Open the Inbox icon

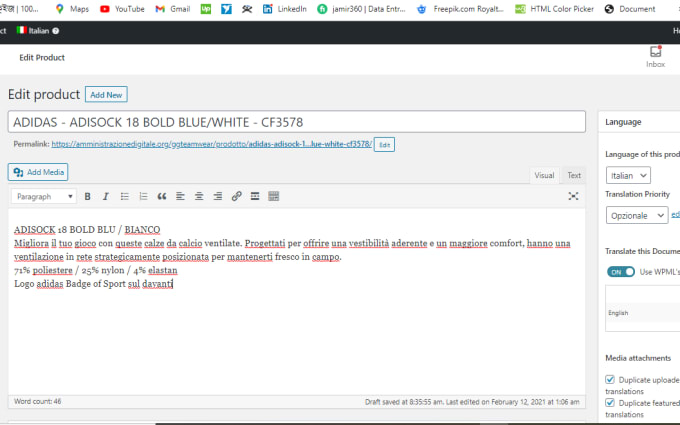655,57
